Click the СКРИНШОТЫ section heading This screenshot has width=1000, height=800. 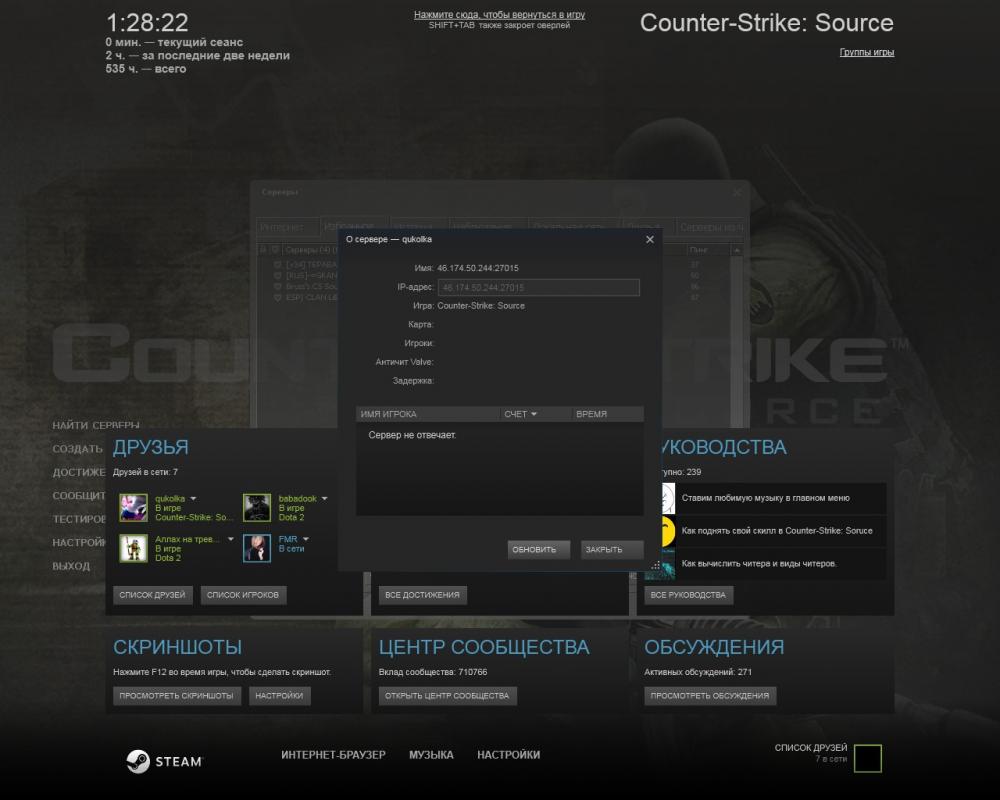click(177, 647)
